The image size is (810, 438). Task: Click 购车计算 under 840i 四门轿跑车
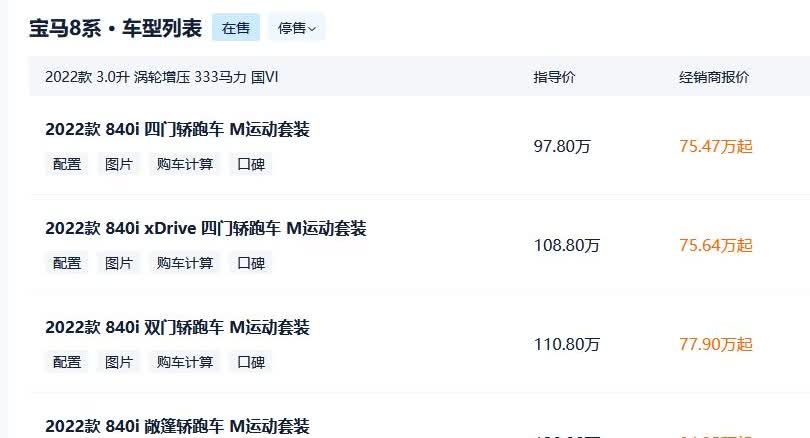pyautogui.click(x=185, y=164)
